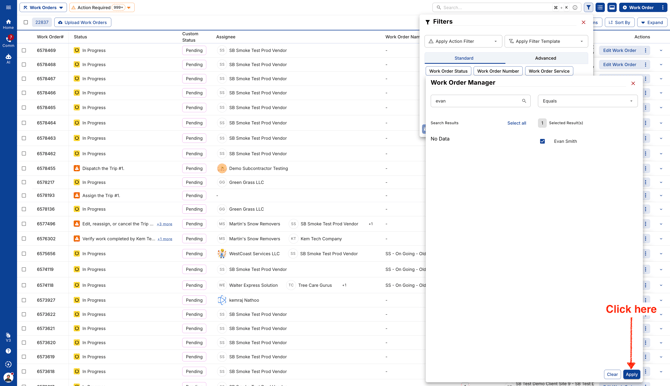
Task: Check the box for work order 6578469
Action: [x=24, y=50]
